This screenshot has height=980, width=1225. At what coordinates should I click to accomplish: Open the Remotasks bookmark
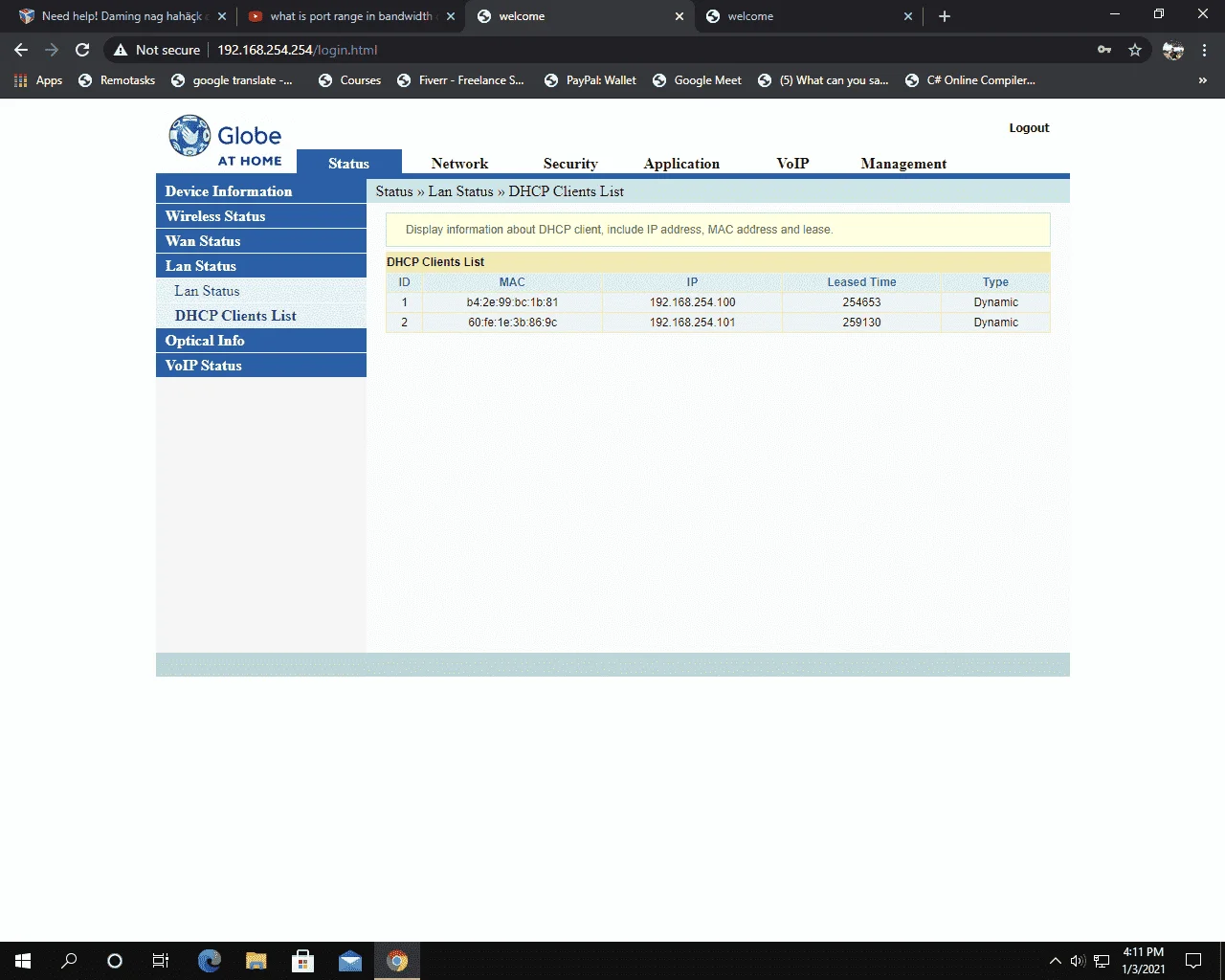click(x=117, y=80)
